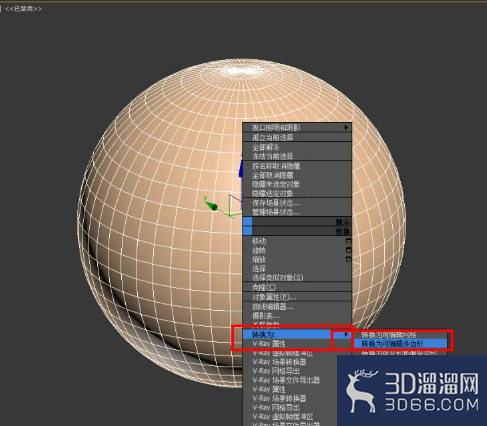This screenshot has height=426, width=487.
Task: Click the <<已禁用>> viewport label
Action: click(23, 9)
